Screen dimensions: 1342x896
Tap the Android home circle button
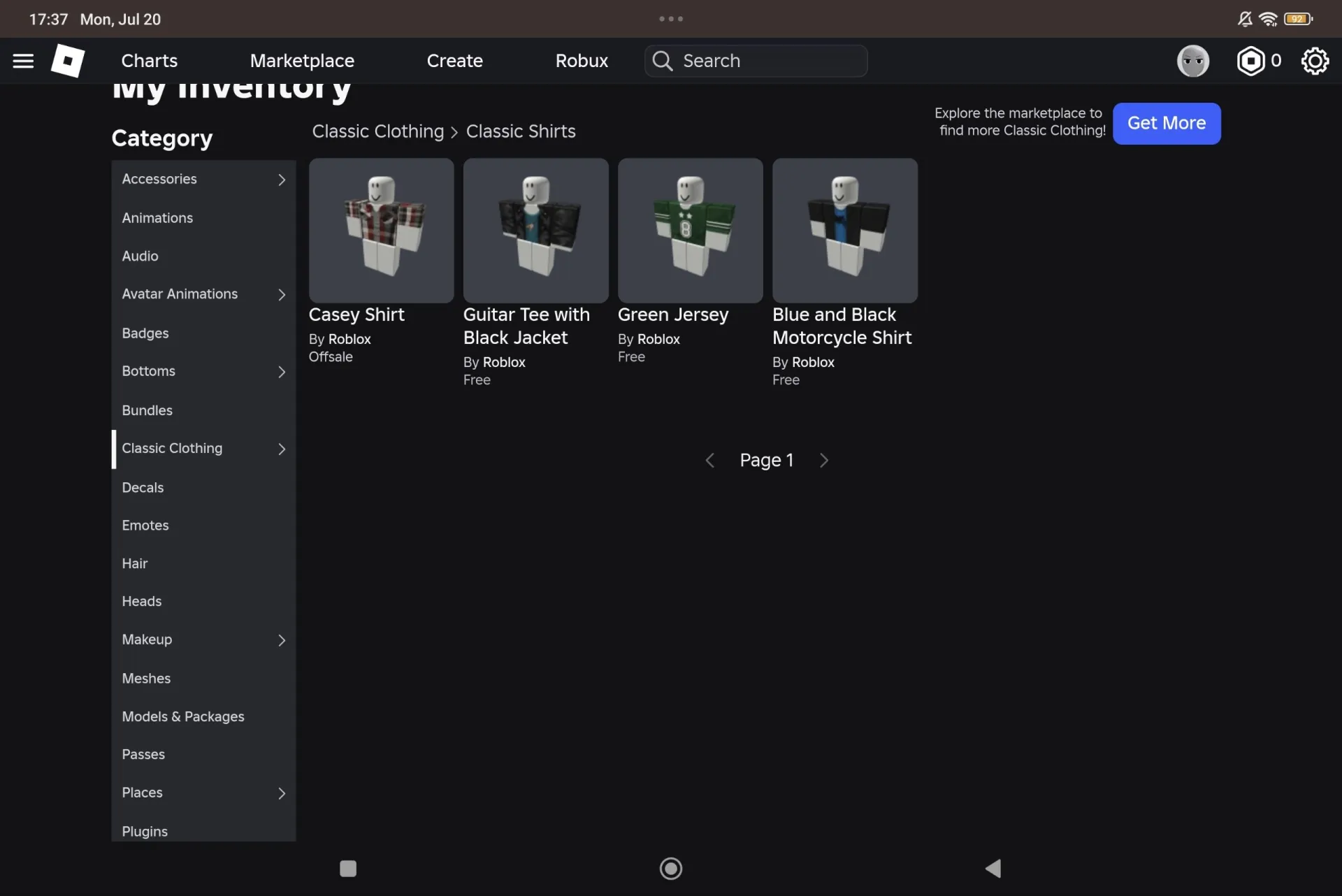point(671,869)
